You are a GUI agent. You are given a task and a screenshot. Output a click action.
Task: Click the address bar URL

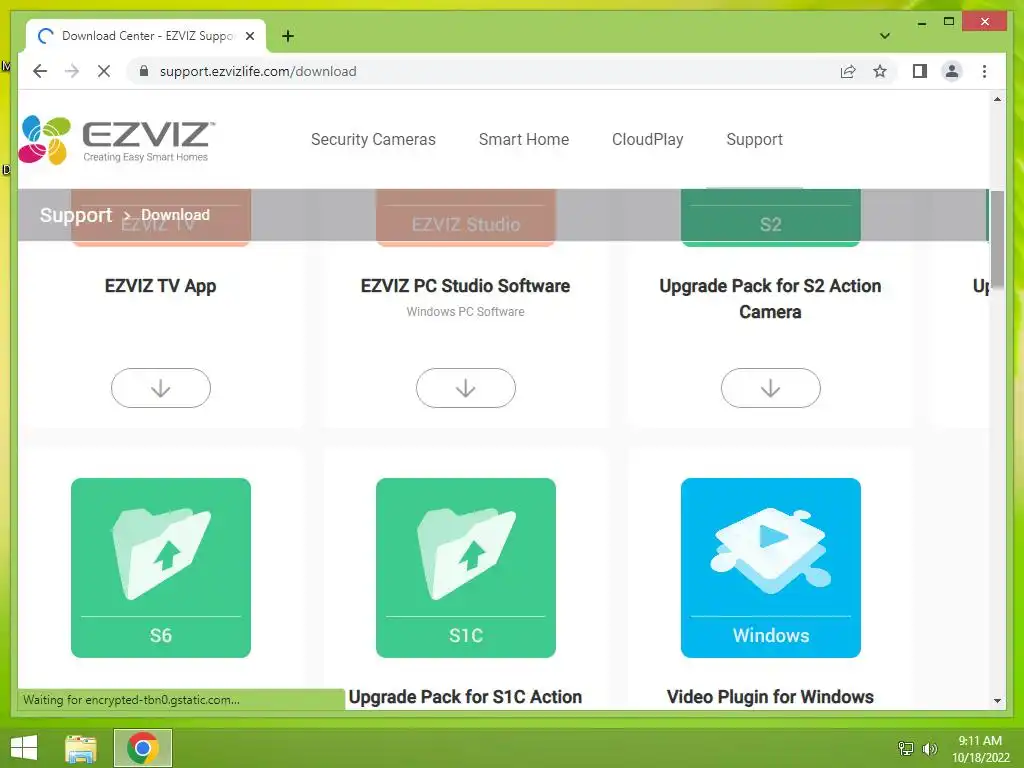258,71
